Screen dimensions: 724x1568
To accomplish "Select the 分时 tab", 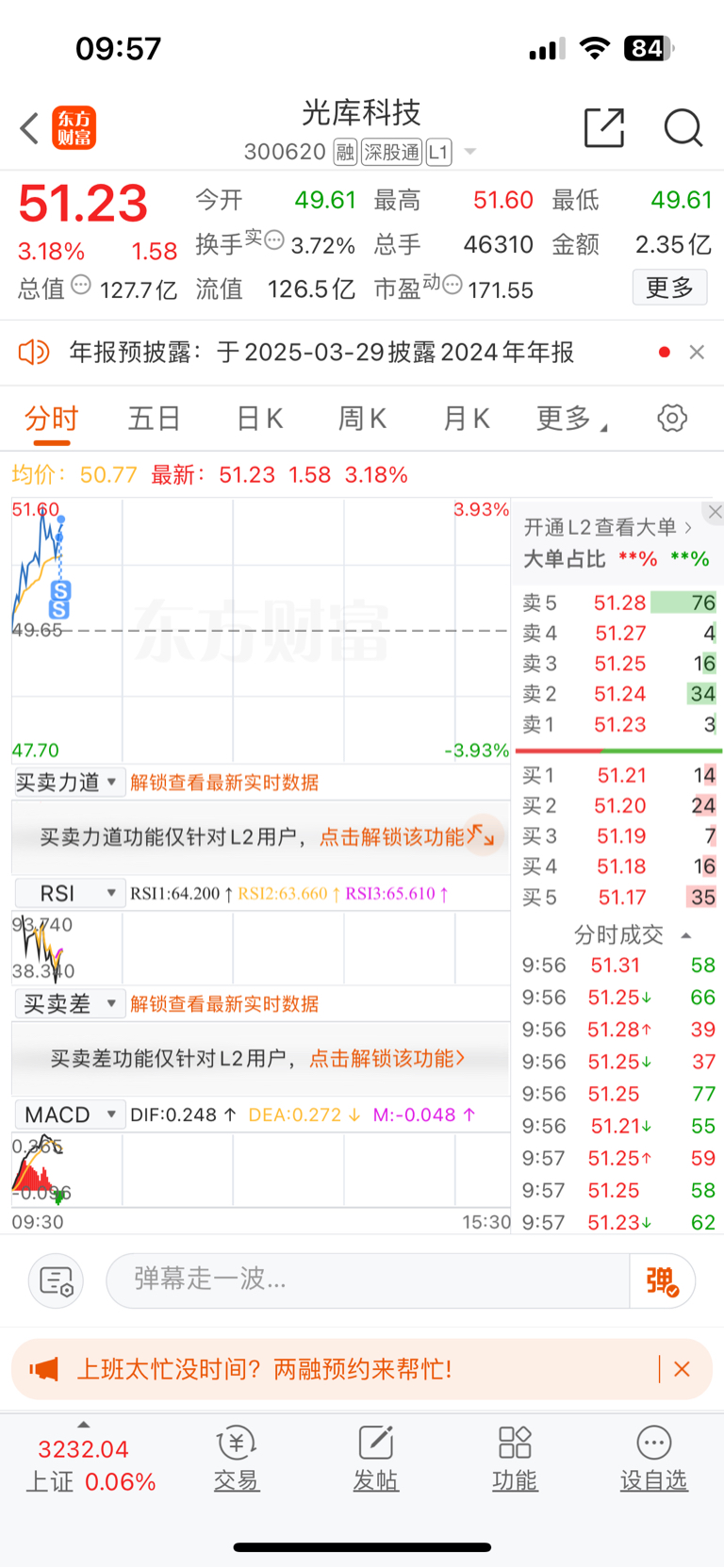I will coord(51,418).
